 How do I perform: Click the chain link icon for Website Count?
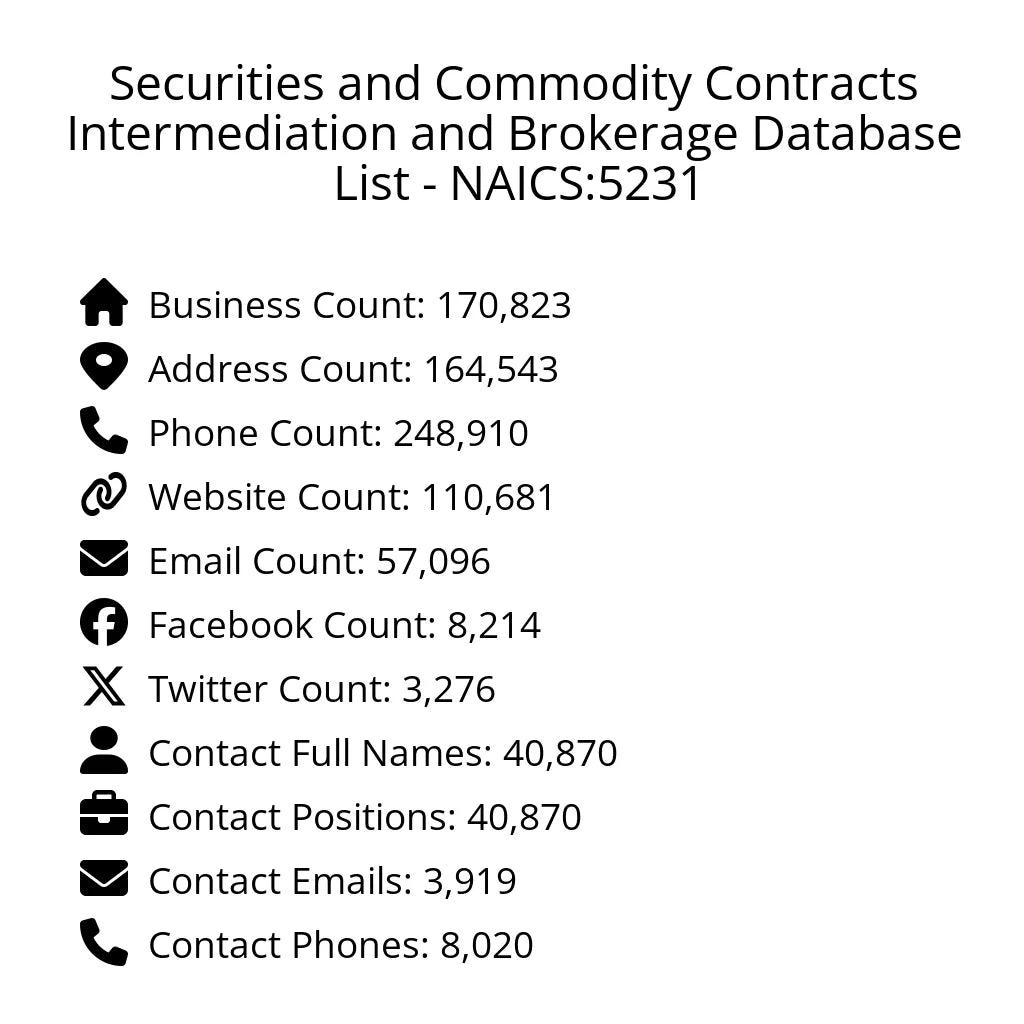pos(104,495)
